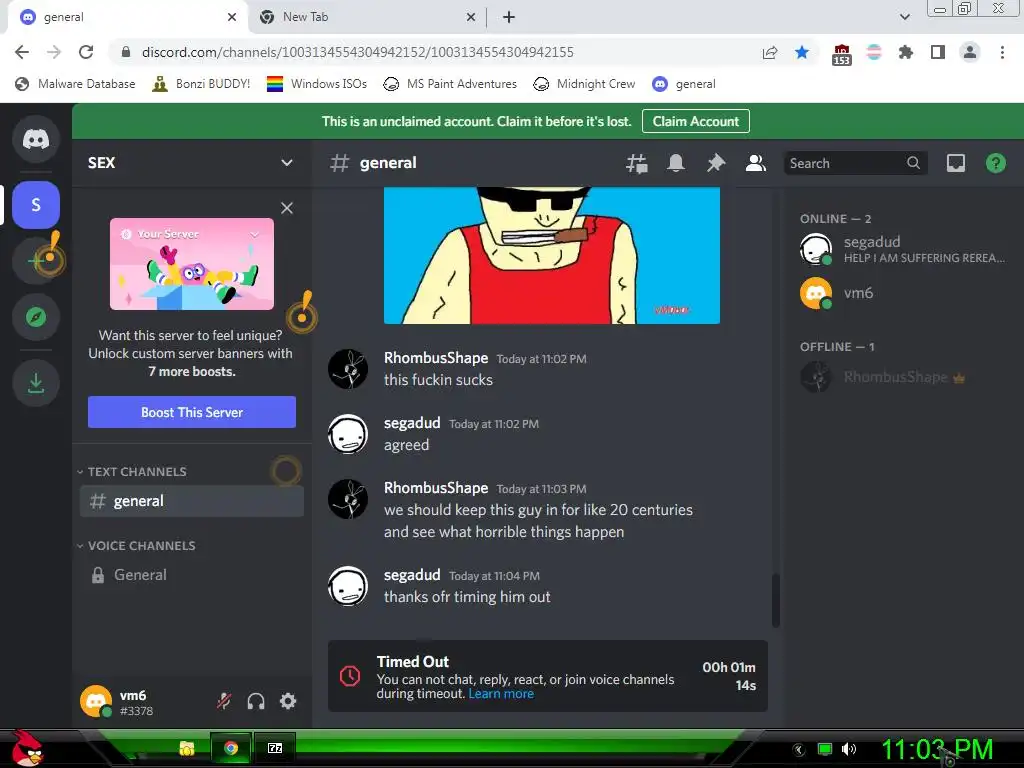Show pinned messages pin icon
The height and width of the screenshot is (768, 1024).
(x=716, y=163)
